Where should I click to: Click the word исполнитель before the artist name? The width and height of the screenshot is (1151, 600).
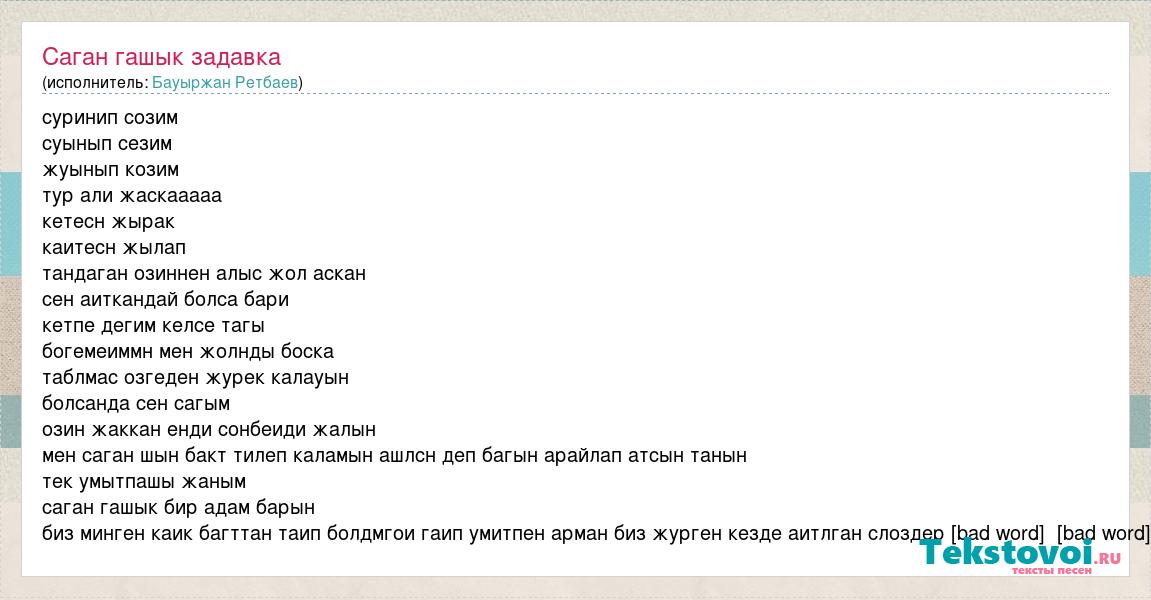(95, 83)
